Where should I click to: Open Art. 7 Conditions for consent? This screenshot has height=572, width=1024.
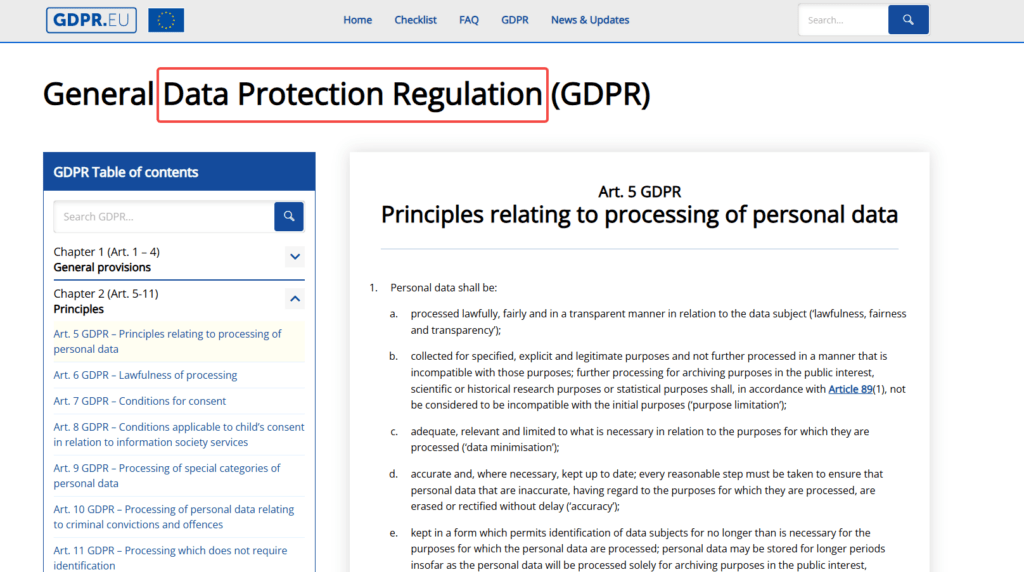click(140, 401)
